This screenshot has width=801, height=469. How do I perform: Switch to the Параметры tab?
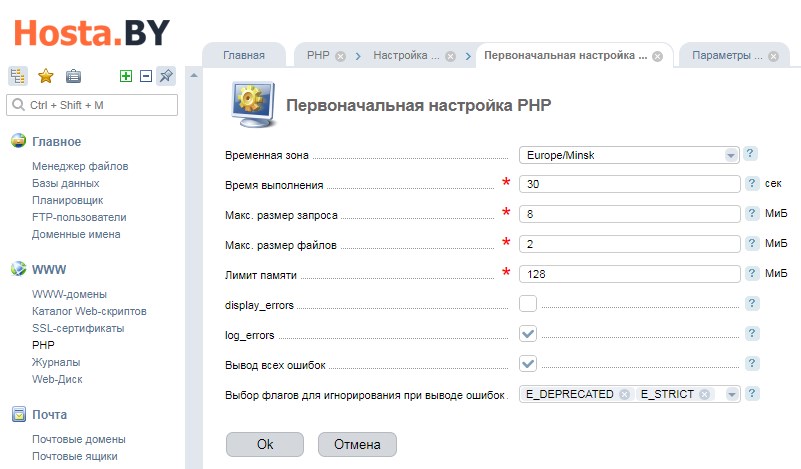coord(727,55)
